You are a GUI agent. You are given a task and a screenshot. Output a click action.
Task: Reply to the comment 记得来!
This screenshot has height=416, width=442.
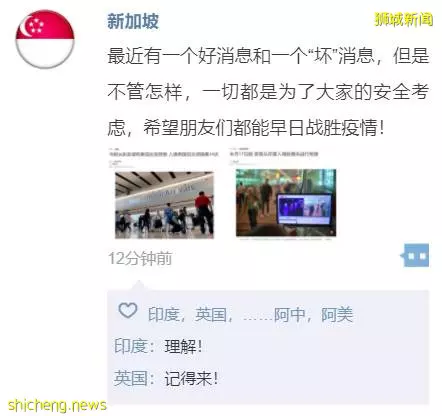[191, 378]
